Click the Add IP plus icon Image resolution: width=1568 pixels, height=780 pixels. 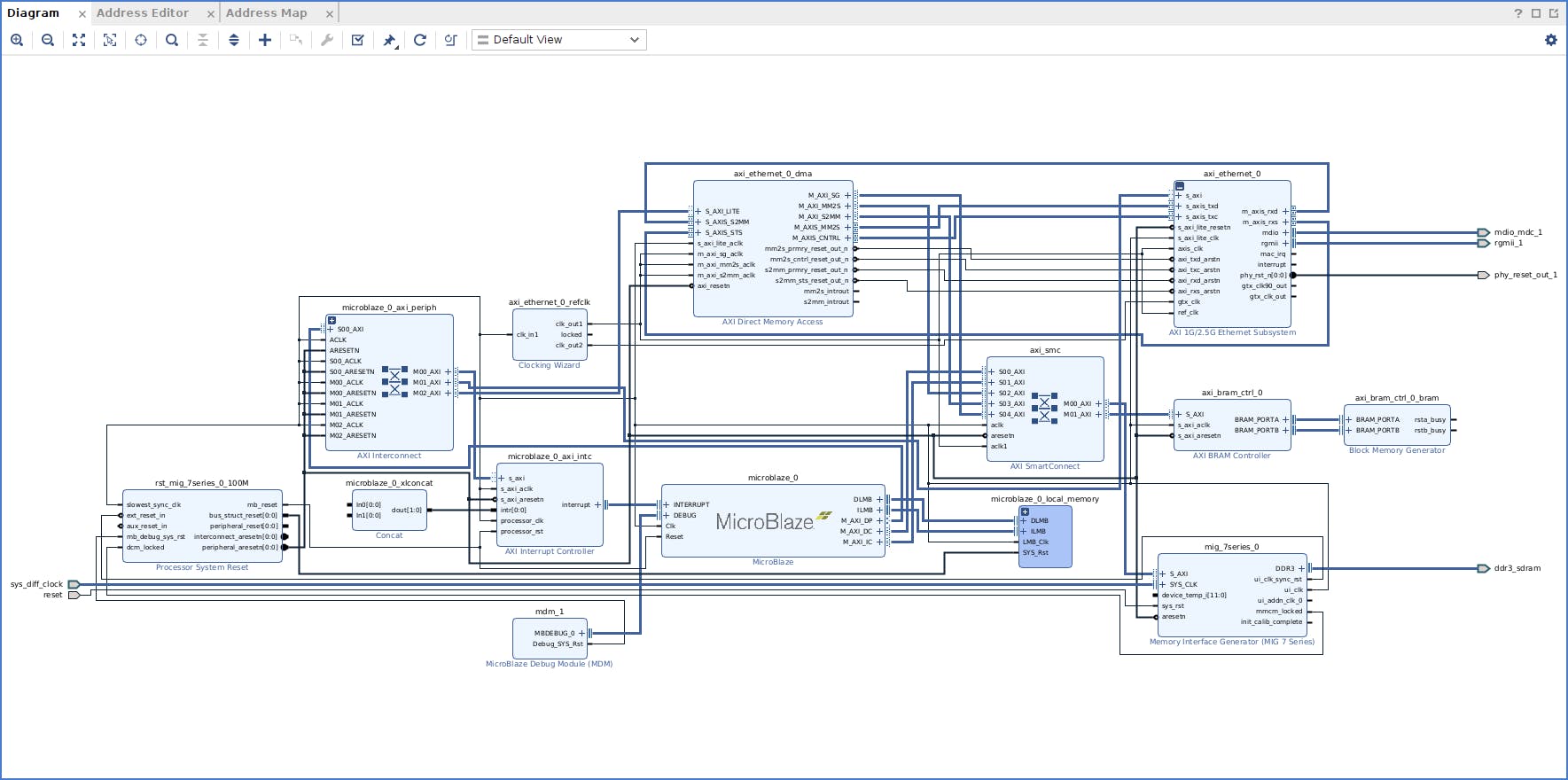(265, 40)
